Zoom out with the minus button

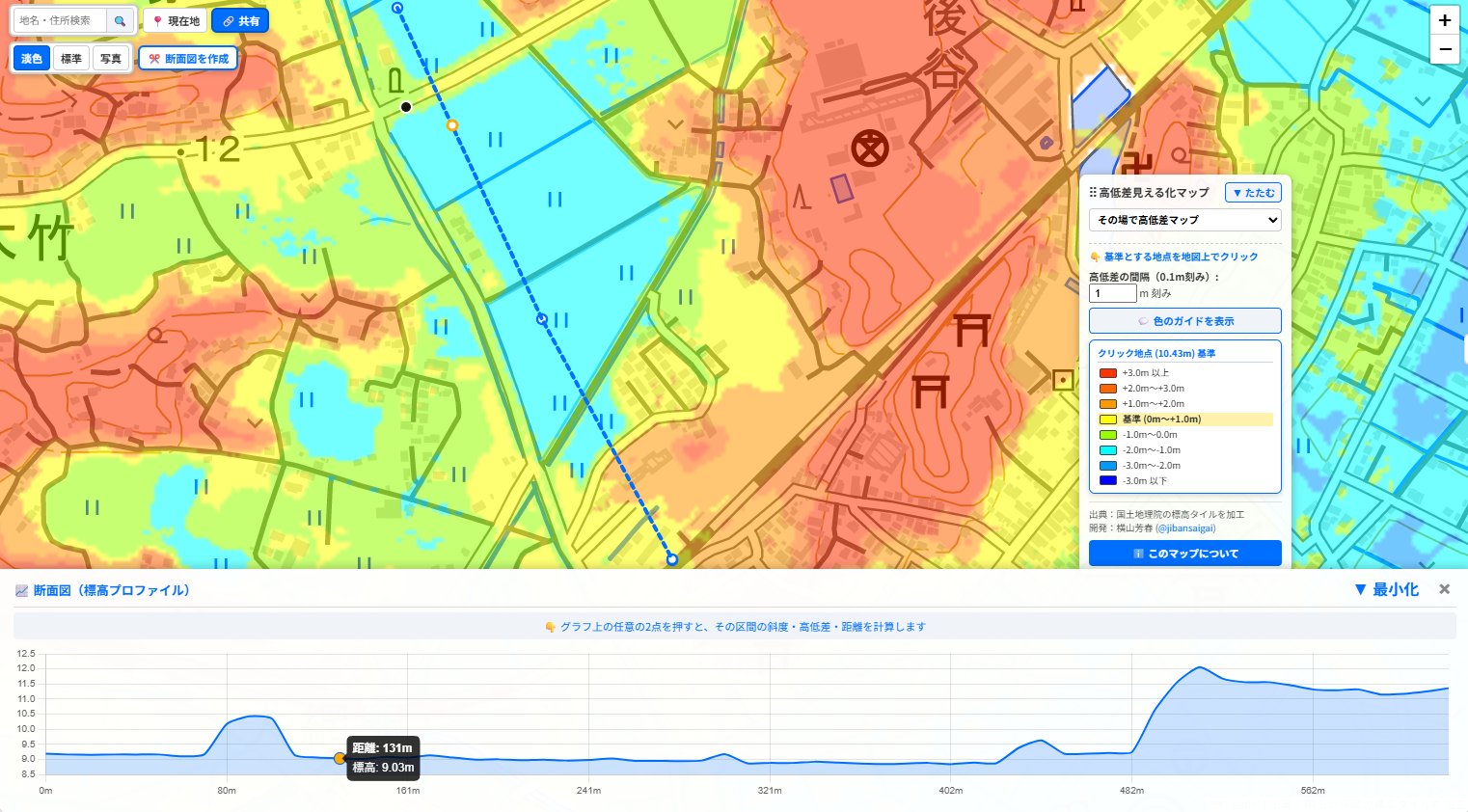pos(1444,49)
